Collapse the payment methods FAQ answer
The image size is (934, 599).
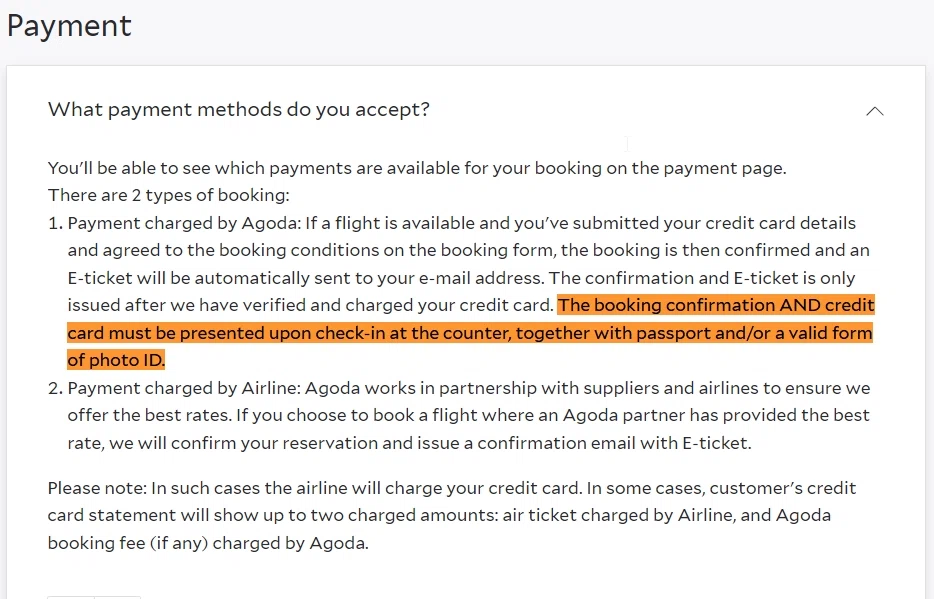coord(875,111)
